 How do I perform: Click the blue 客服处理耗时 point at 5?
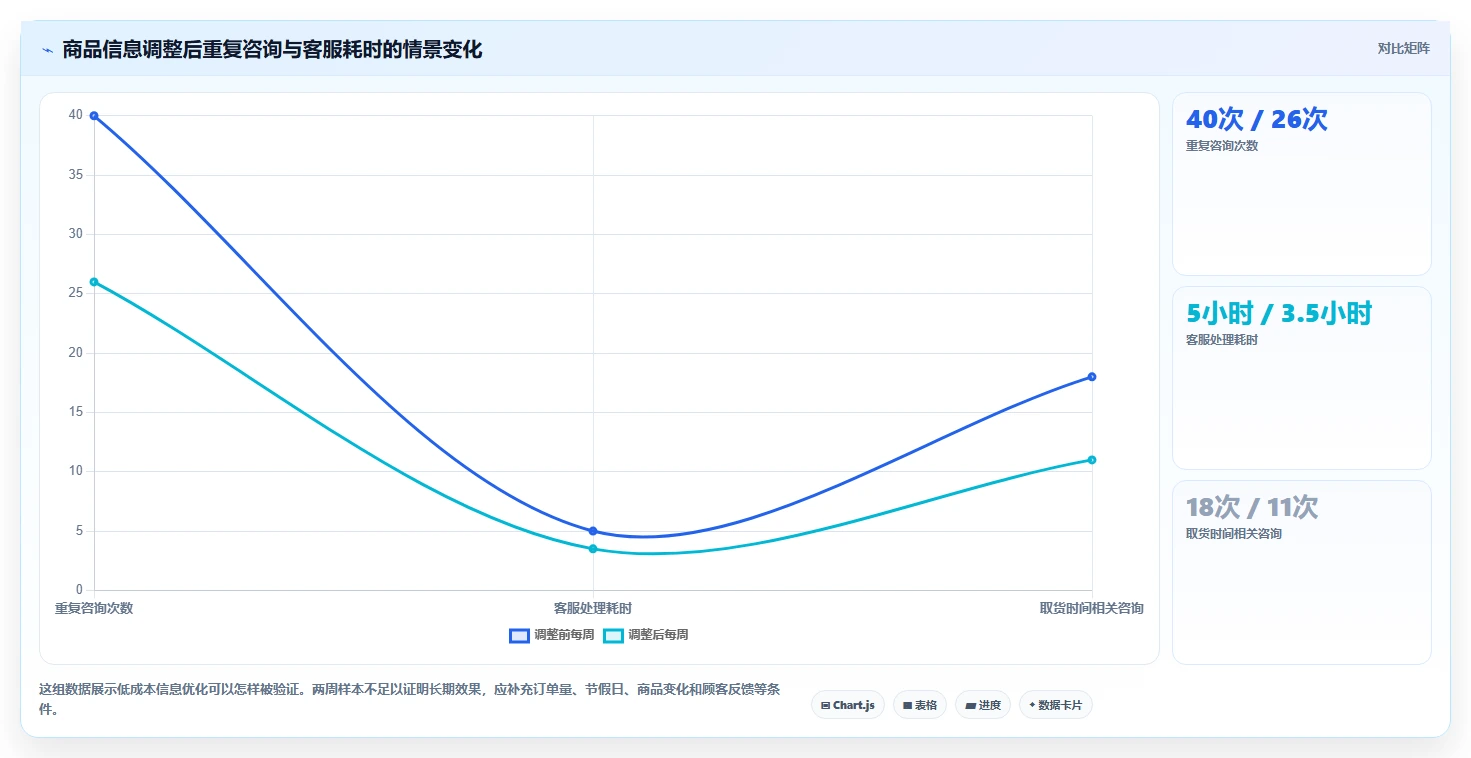click(593, 531)
